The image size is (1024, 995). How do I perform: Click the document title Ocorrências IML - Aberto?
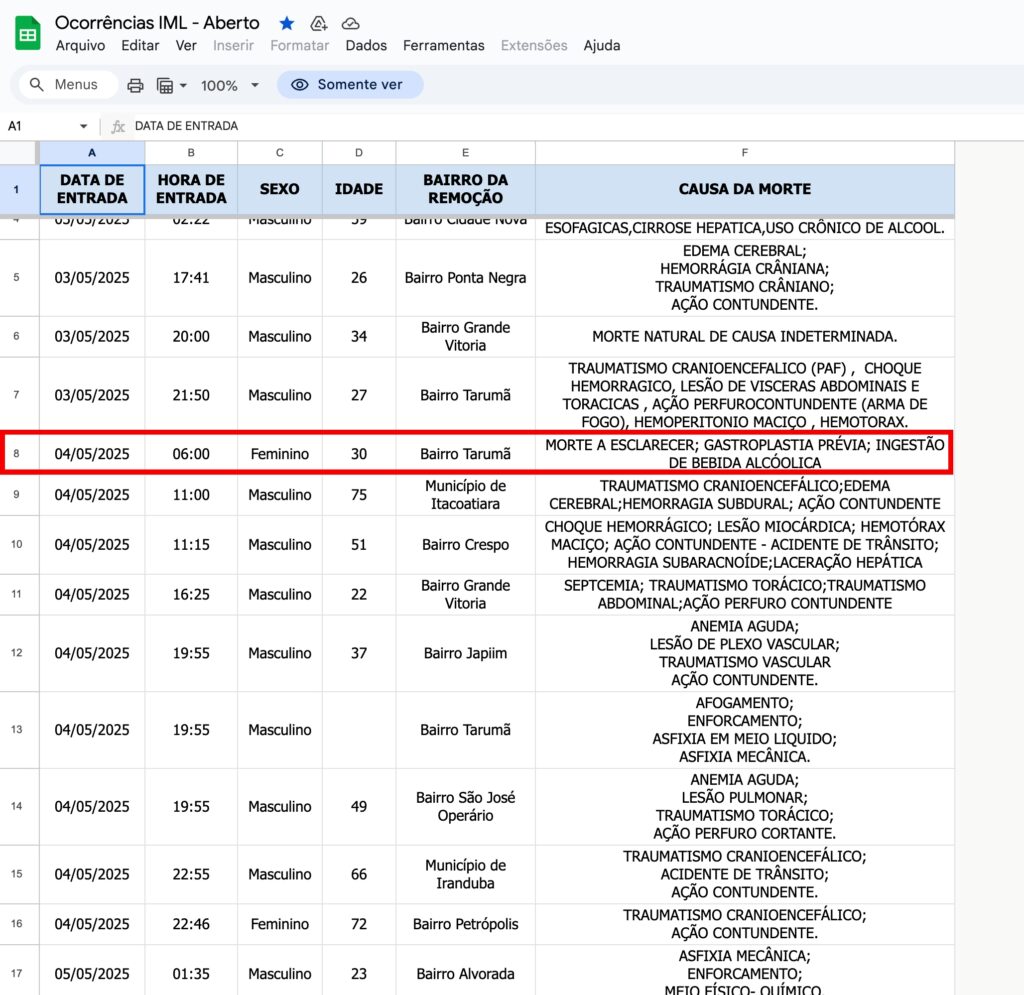(157, 23)
